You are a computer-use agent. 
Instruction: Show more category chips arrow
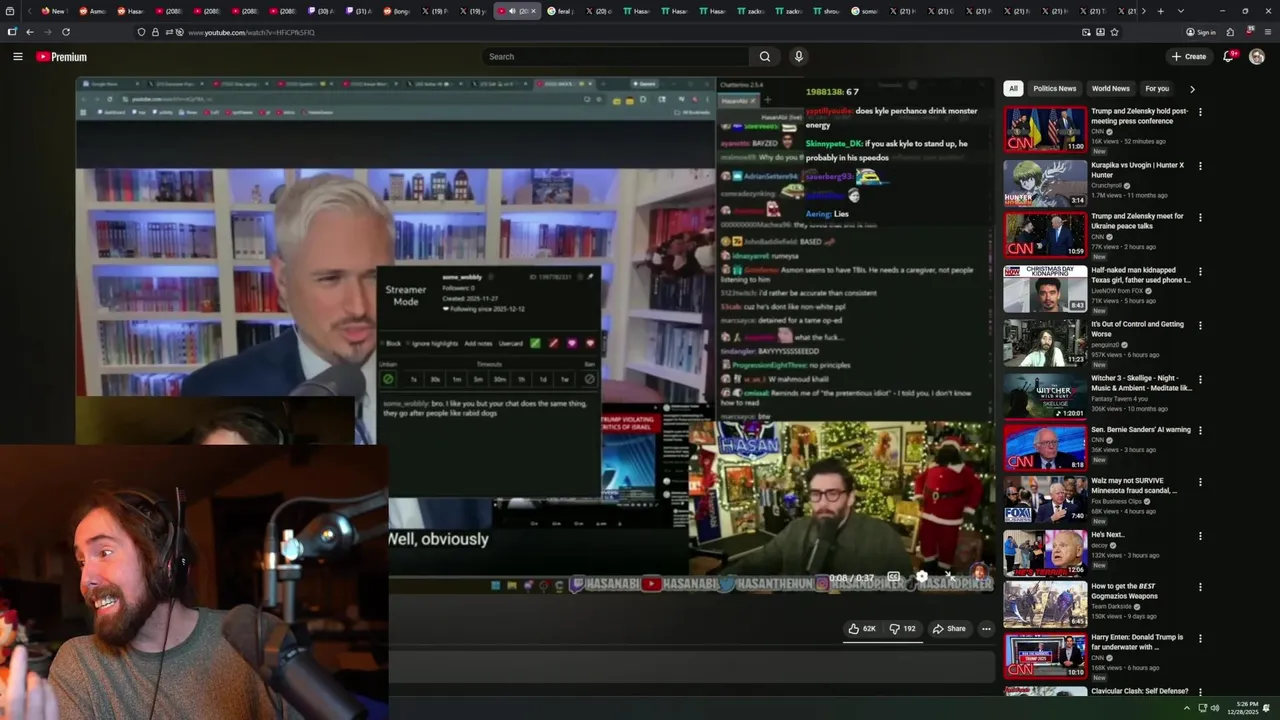coord(1192,89)
